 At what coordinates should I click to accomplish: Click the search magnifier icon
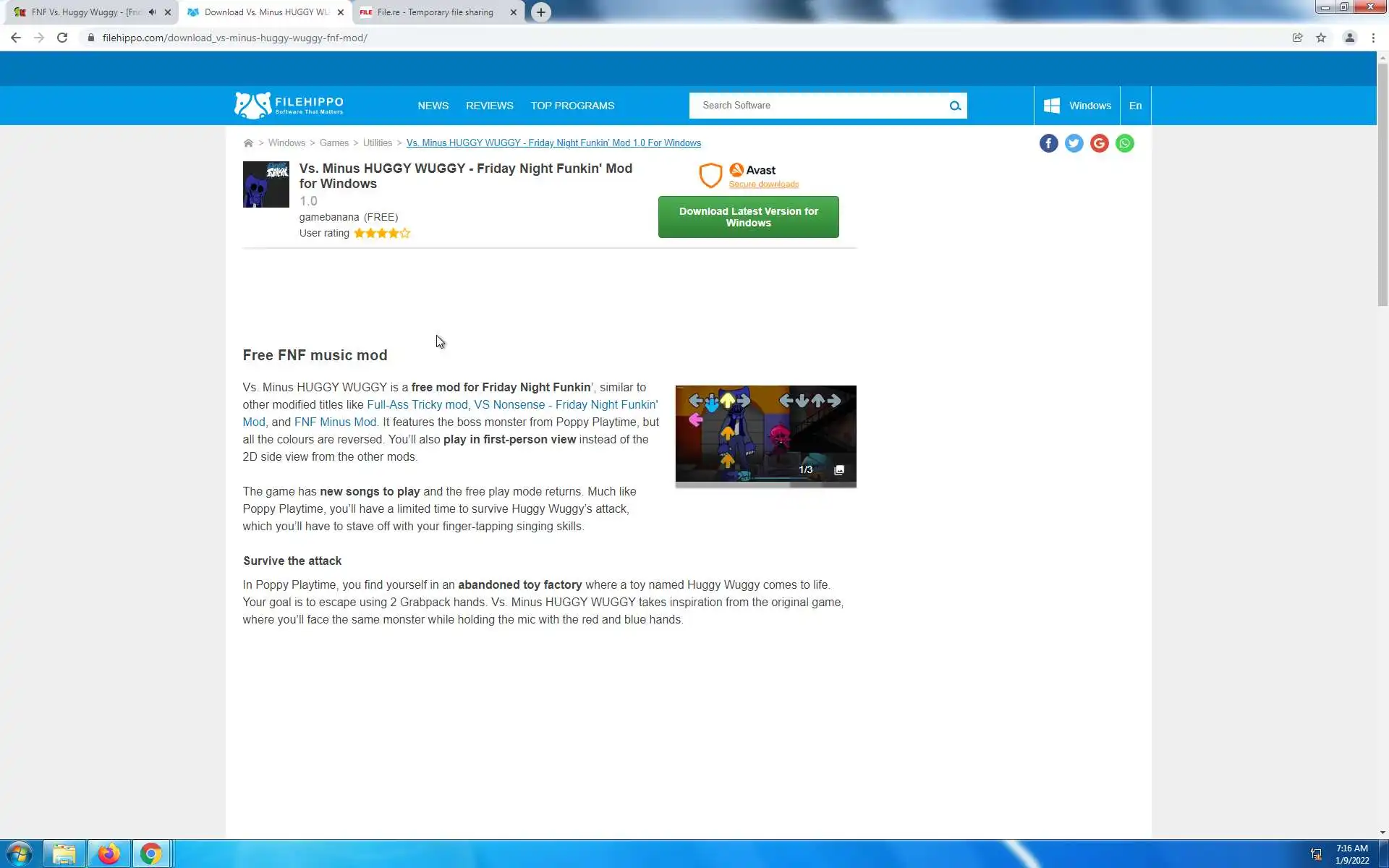[955, 106]
